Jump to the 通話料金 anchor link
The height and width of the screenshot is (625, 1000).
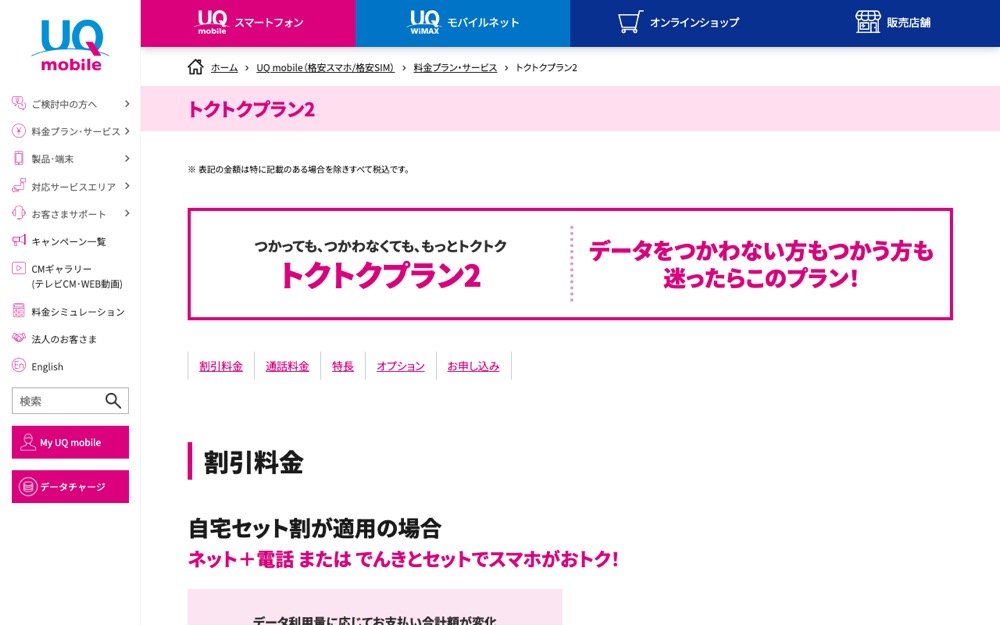287,366
